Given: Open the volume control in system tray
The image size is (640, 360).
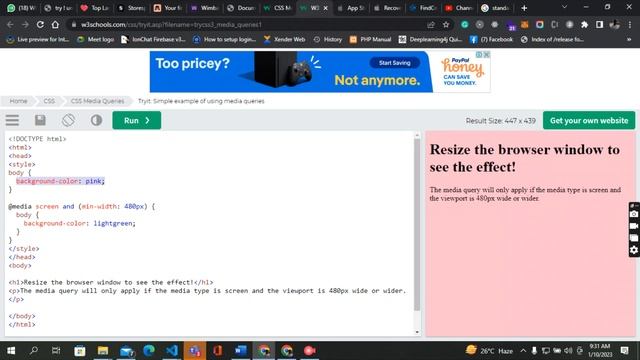Looking at the screenshot, I should coord(568,351).
